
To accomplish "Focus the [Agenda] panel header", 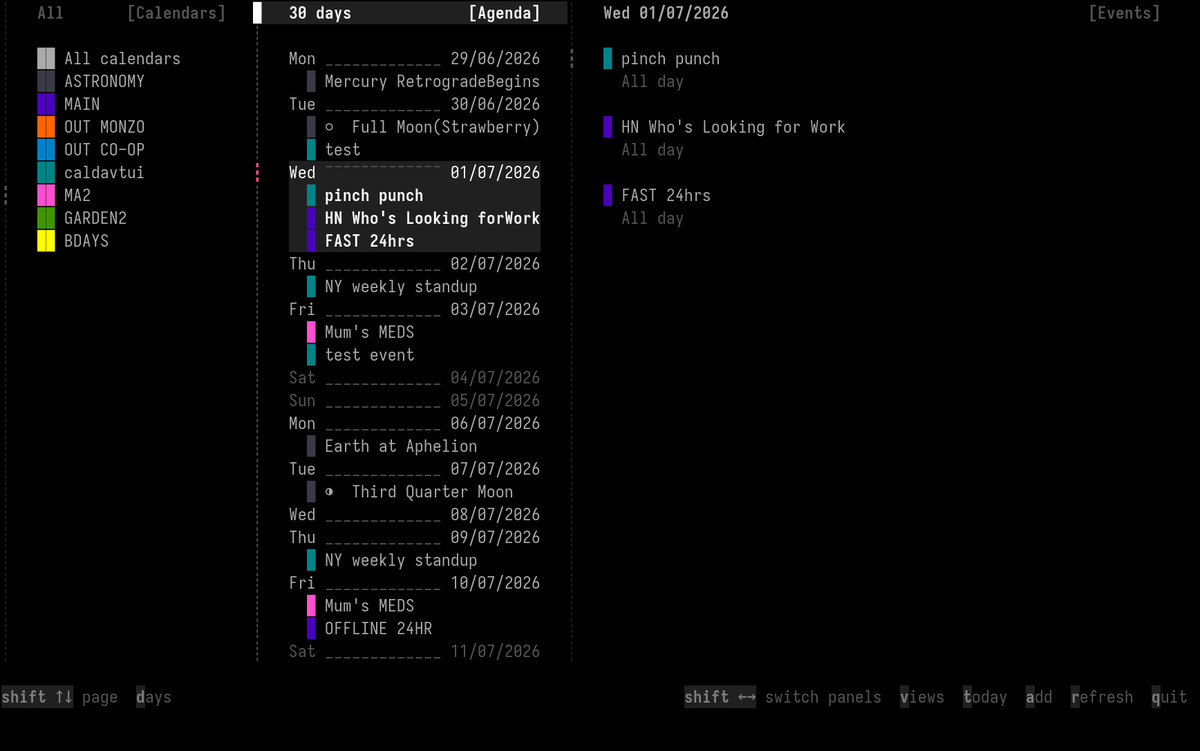I will click(504, 13).
